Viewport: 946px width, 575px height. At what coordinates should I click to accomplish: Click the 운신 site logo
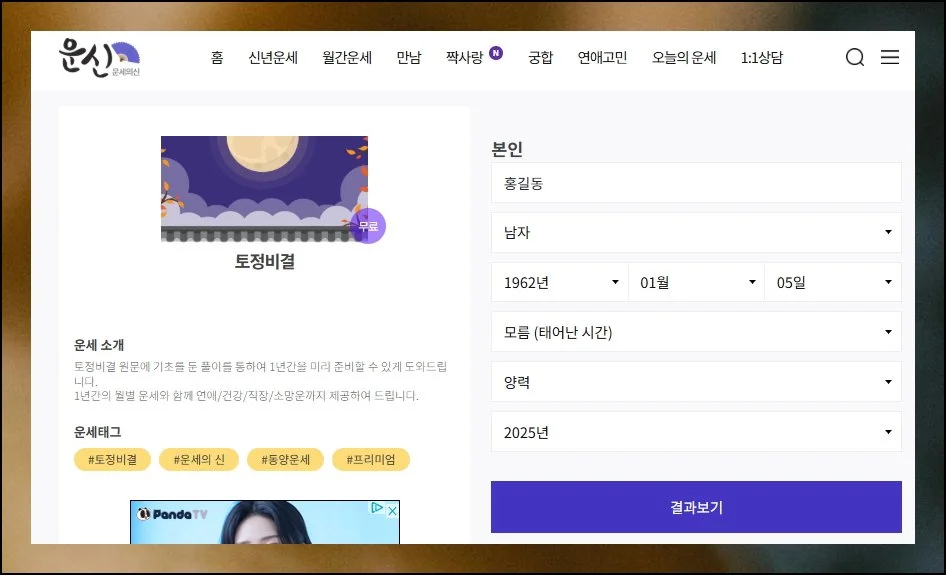99,58
